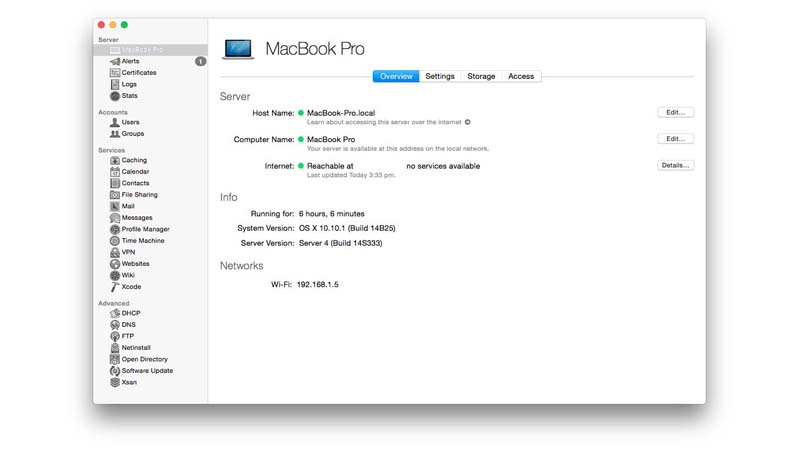Open the Open Directory icon
The image size is (800, 450).
[x=115, y=359]
